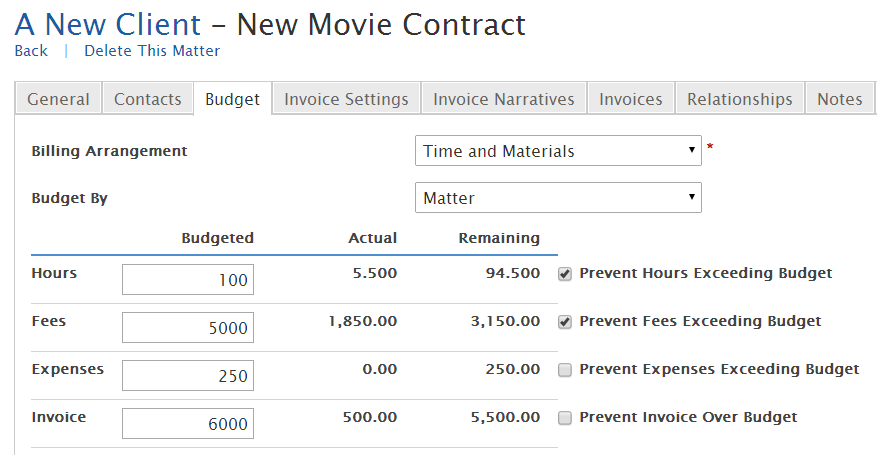877x455 pixels.
Task: Focus the budgeted Fees input field
Action: point(188,328)
